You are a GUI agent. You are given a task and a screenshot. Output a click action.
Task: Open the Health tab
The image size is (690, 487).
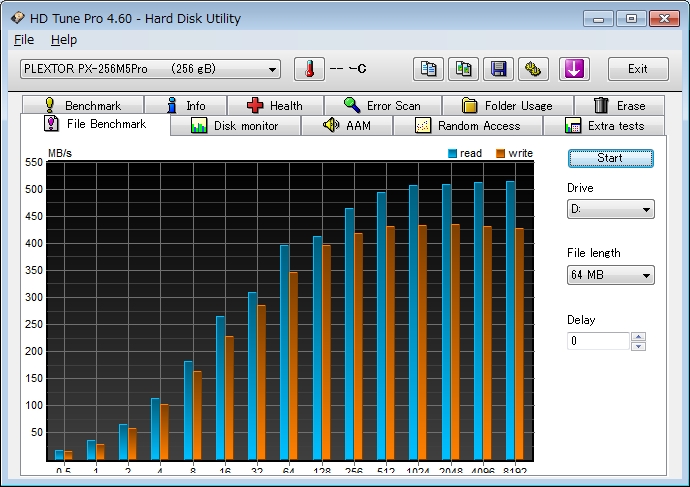tap(275, 105)
